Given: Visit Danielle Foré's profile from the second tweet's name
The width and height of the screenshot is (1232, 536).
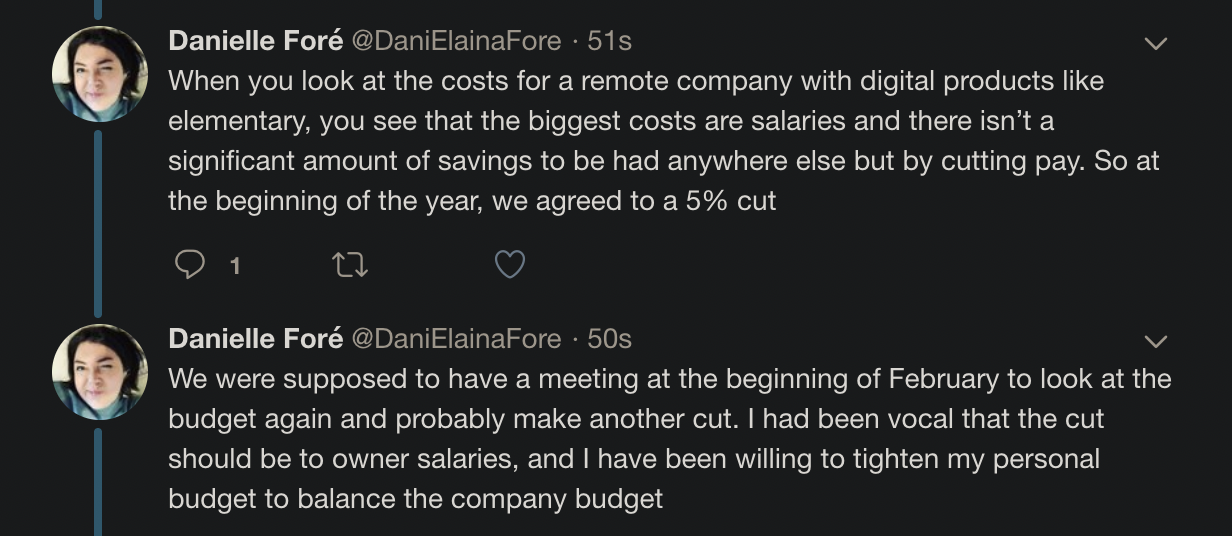Looking at the screenshot, I should 256,339.
